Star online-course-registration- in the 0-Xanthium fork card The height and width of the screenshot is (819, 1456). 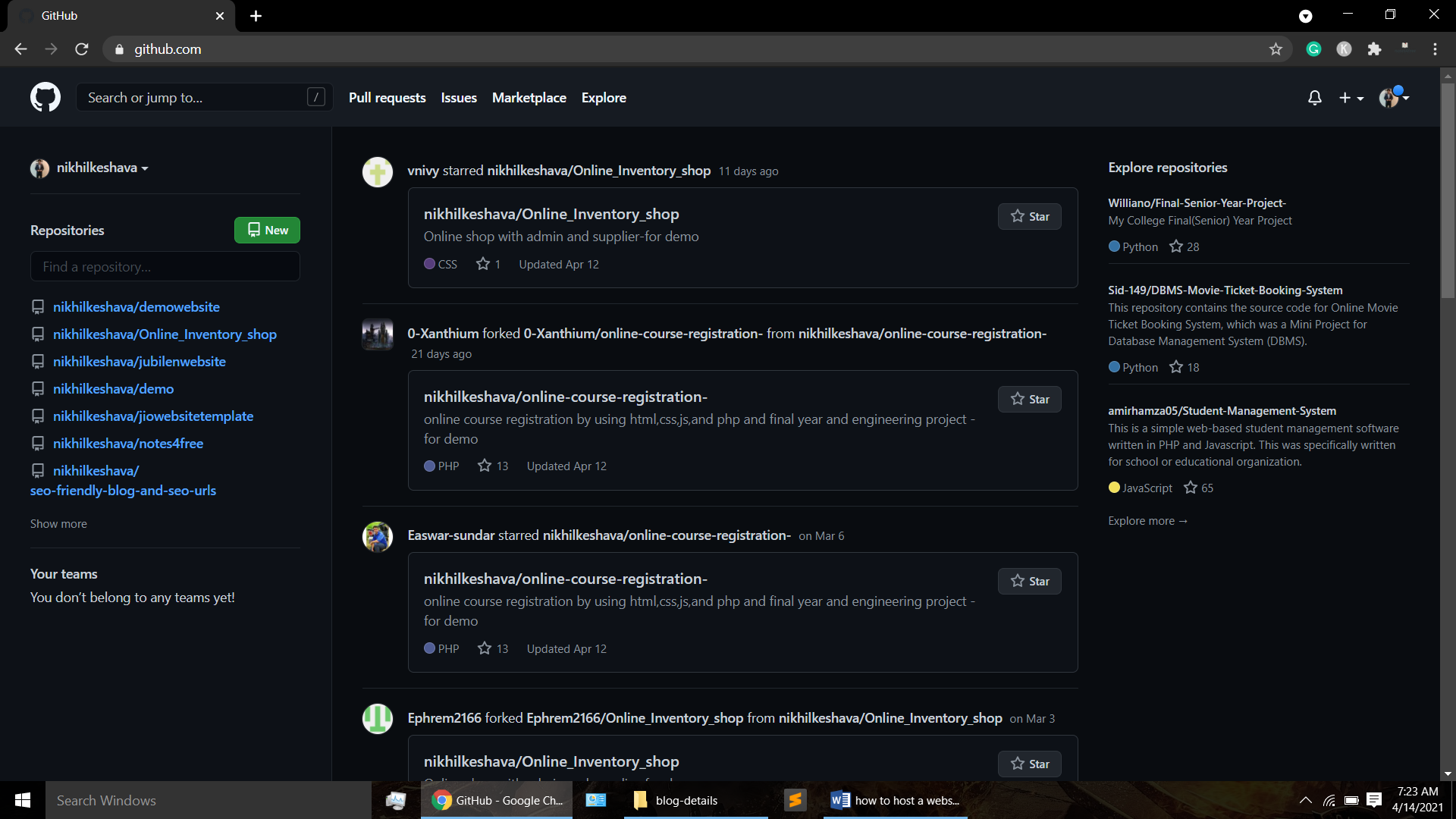click(1030, 400)
